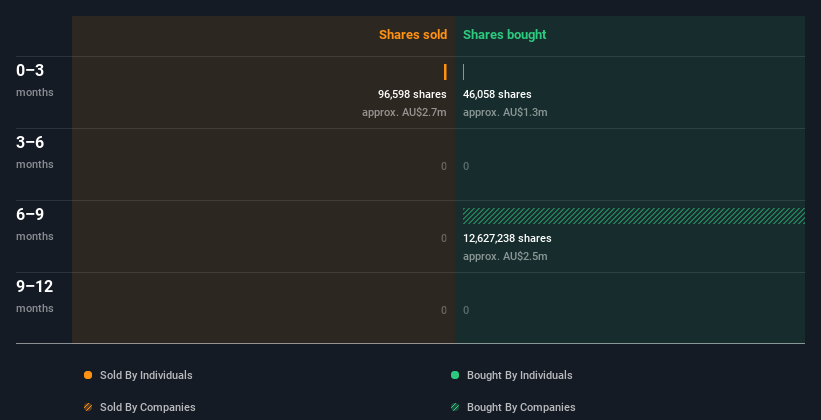The image size is (821, 420).
Task: Click the approx. AU$1.3m bought amount
Action: (x=505, y=112)
